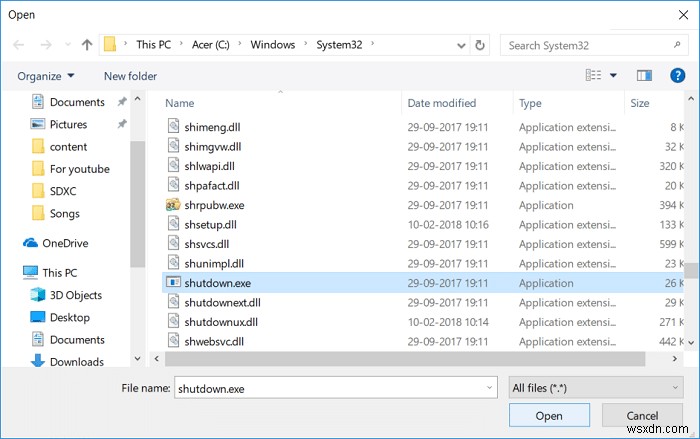
Task: Open the view options dropdown arrow
Action: pos(613,75)
